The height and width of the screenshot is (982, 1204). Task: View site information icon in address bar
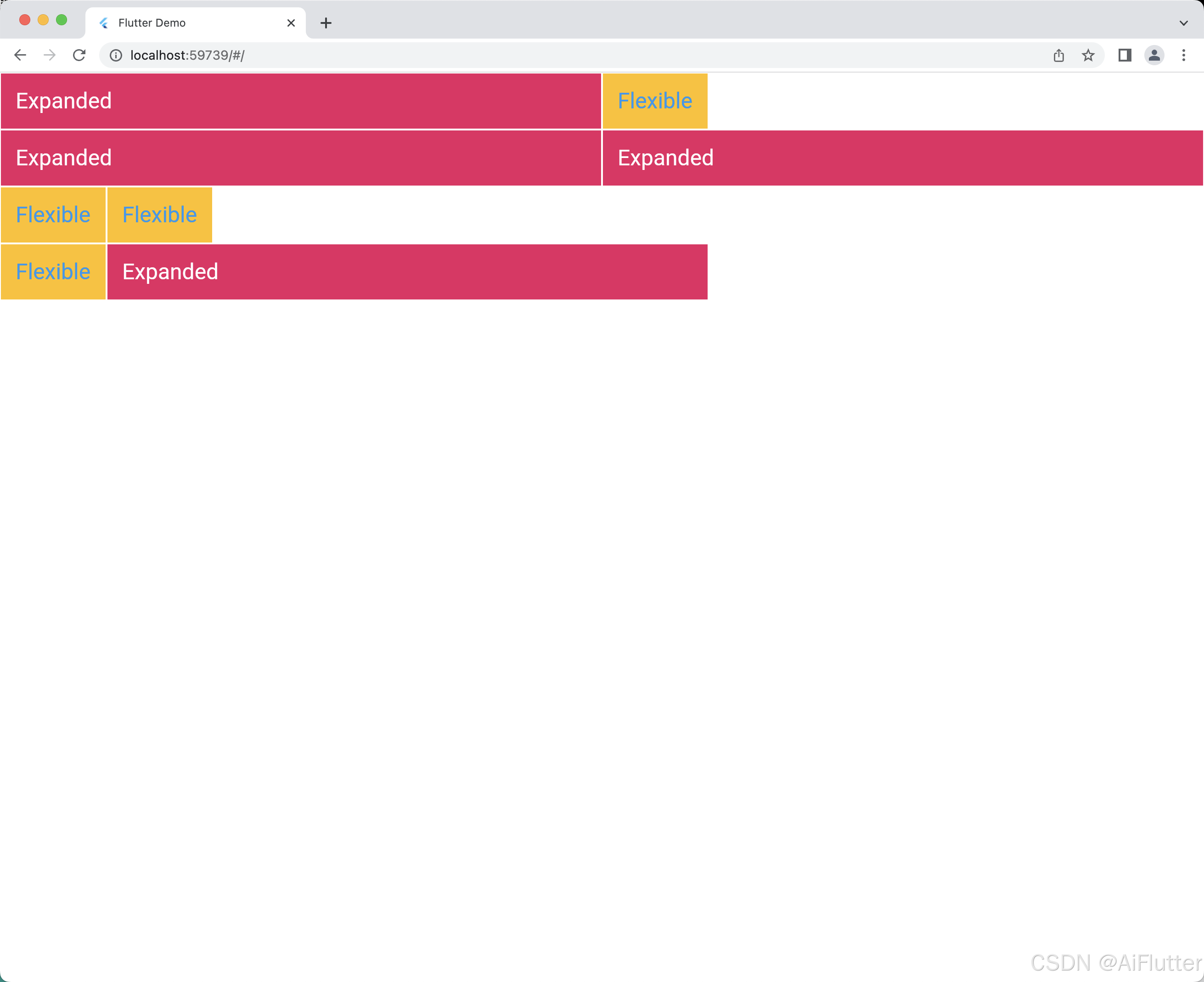coord(116,55)
